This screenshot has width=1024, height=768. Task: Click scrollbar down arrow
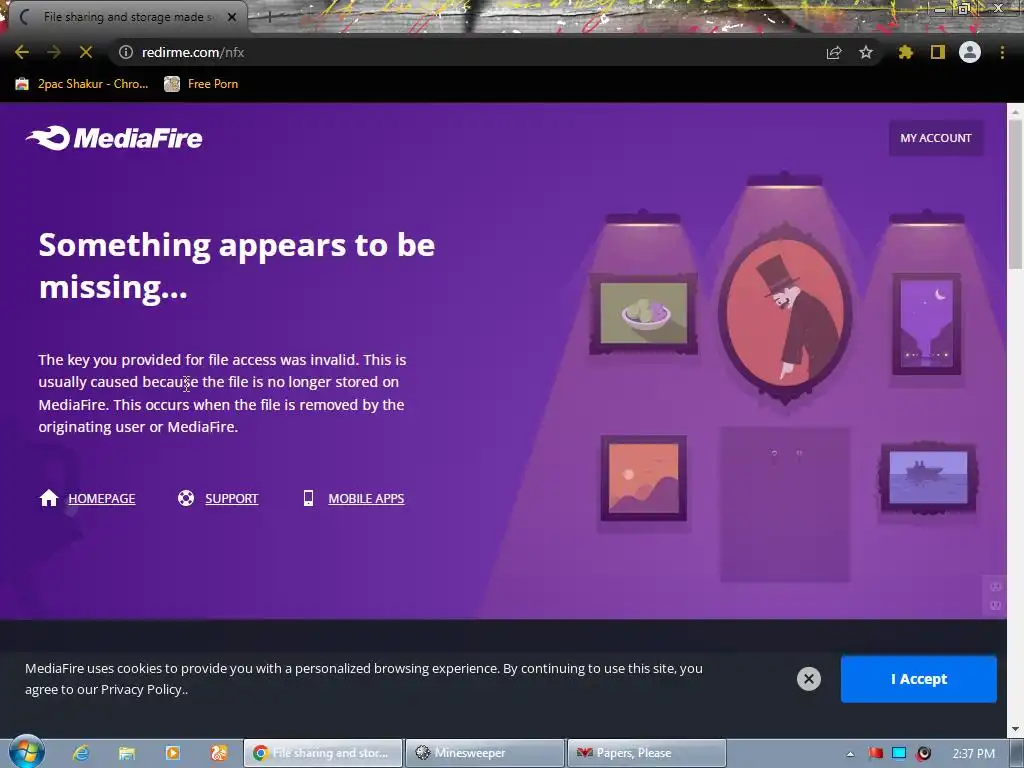pos(1015,729)
